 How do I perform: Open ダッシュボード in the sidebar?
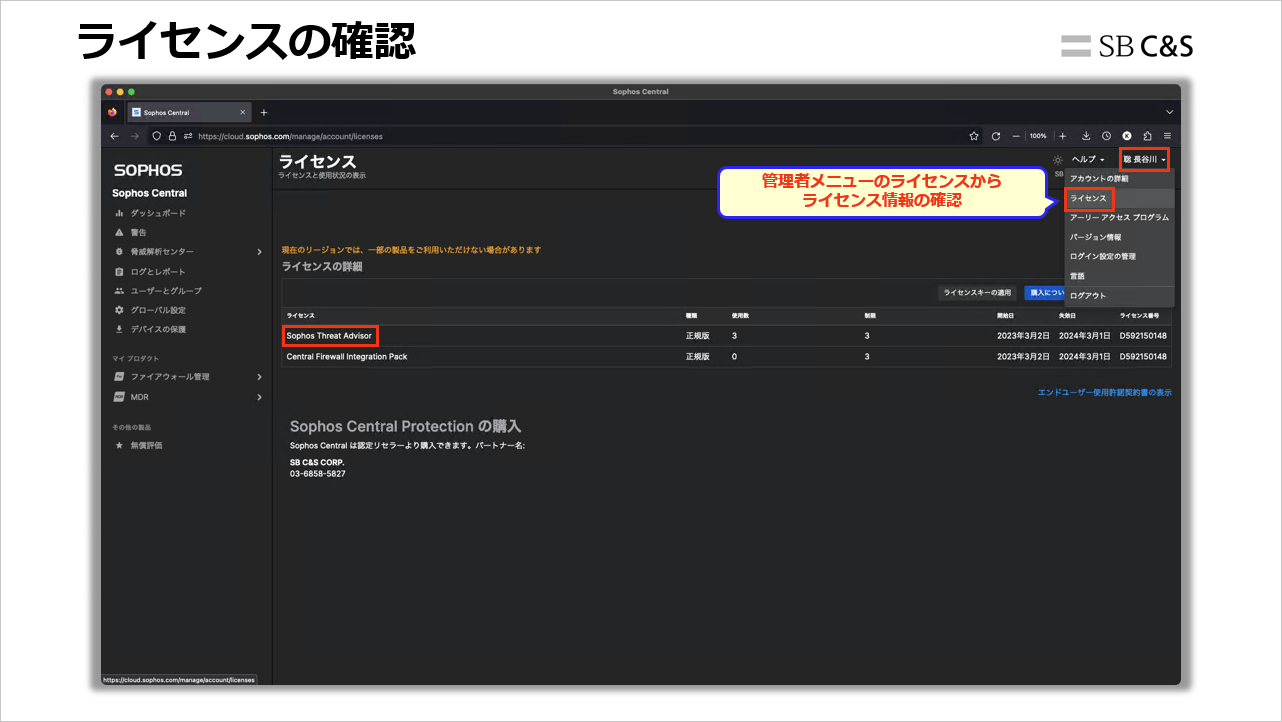coord(158,213)
